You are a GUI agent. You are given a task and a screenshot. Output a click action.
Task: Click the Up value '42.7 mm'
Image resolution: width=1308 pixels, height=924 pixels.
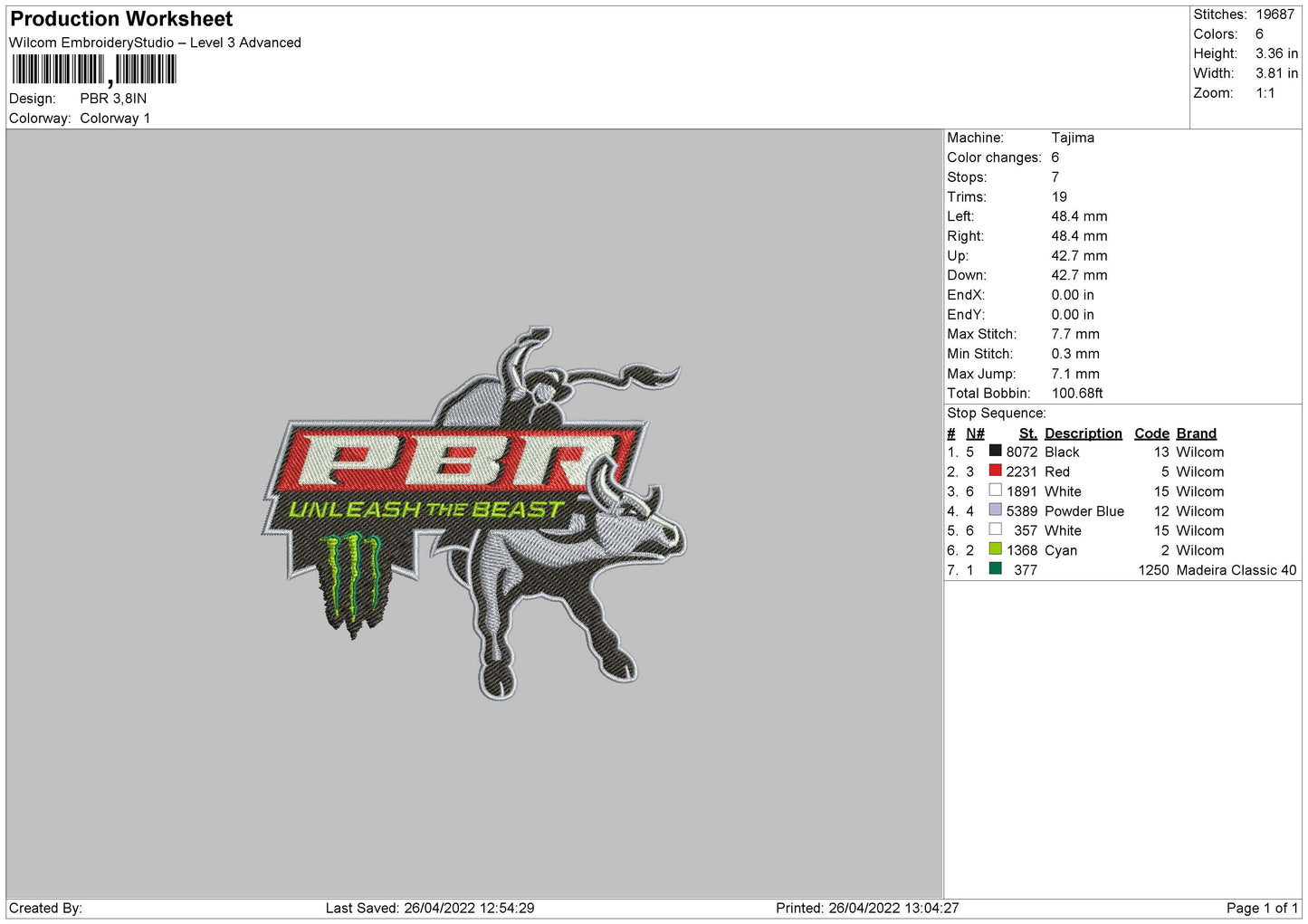click(x=1079, y=256)
